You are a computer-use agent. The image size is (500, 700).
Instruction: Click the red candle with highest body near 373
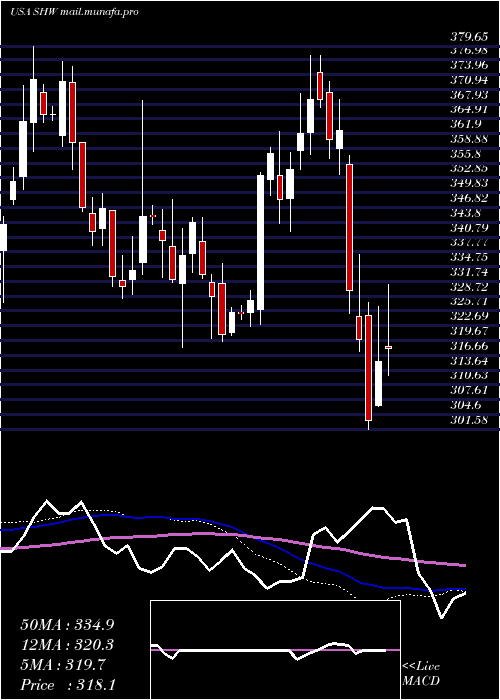tap(320, 86)
